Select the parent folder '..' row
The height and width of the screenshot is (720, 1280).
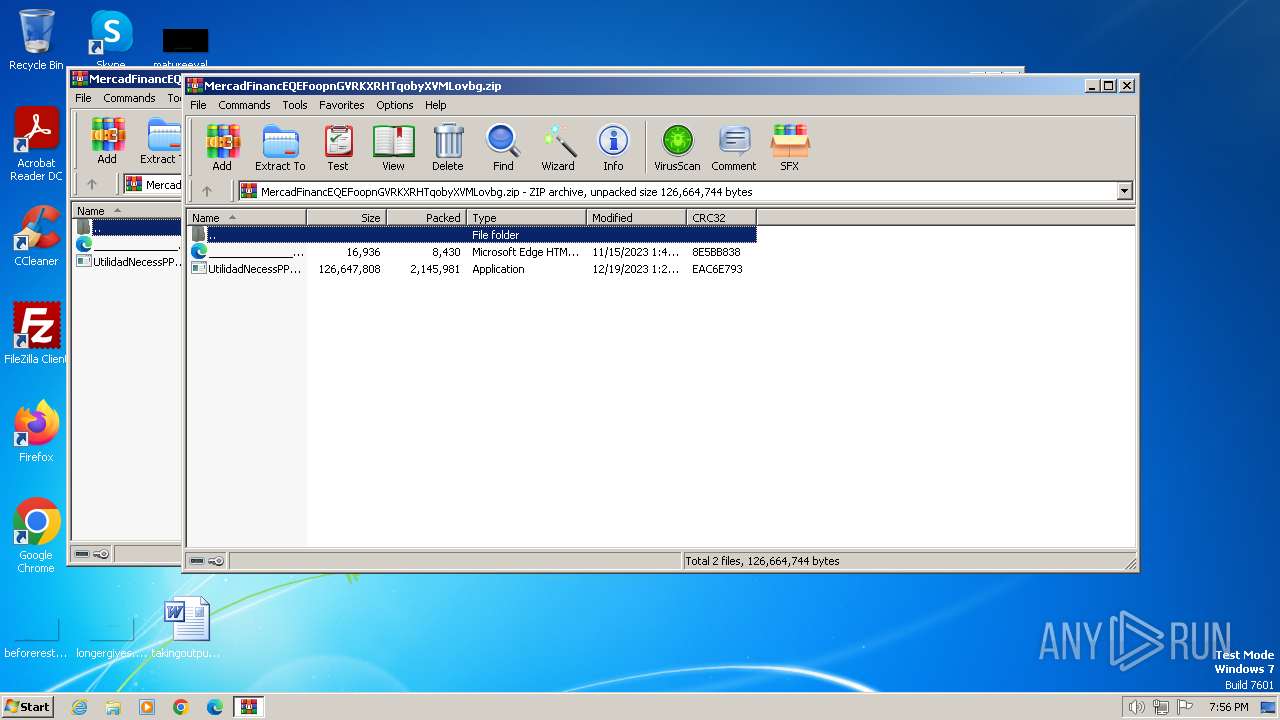471,235
